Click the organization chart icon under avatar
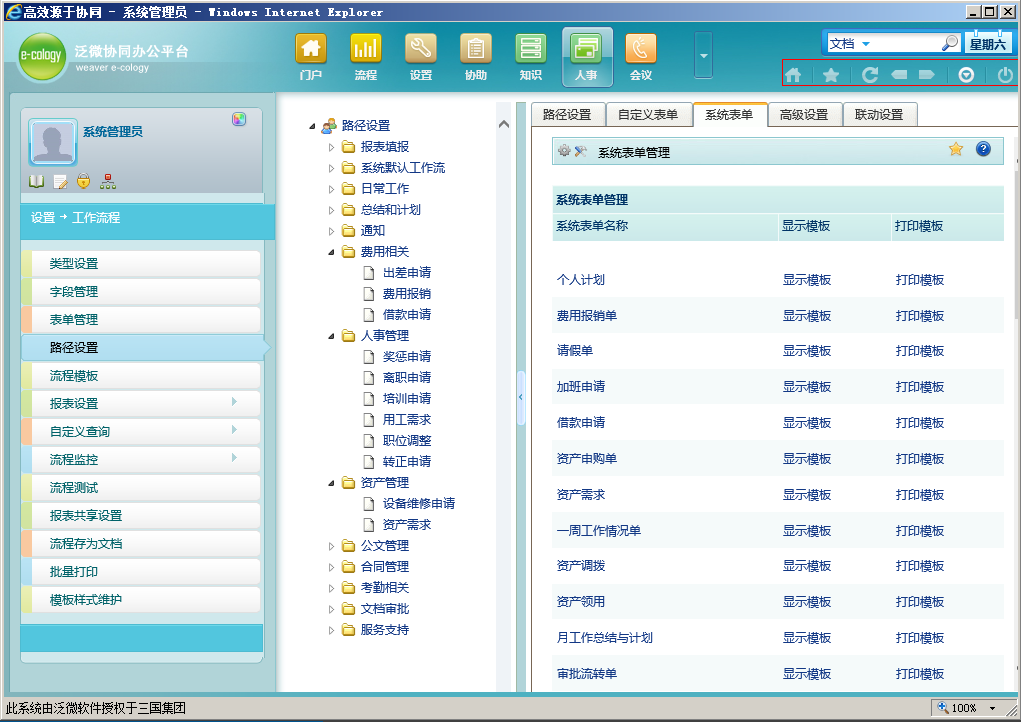The width and height of the screenshot is (1021, 722). [108, 182]
